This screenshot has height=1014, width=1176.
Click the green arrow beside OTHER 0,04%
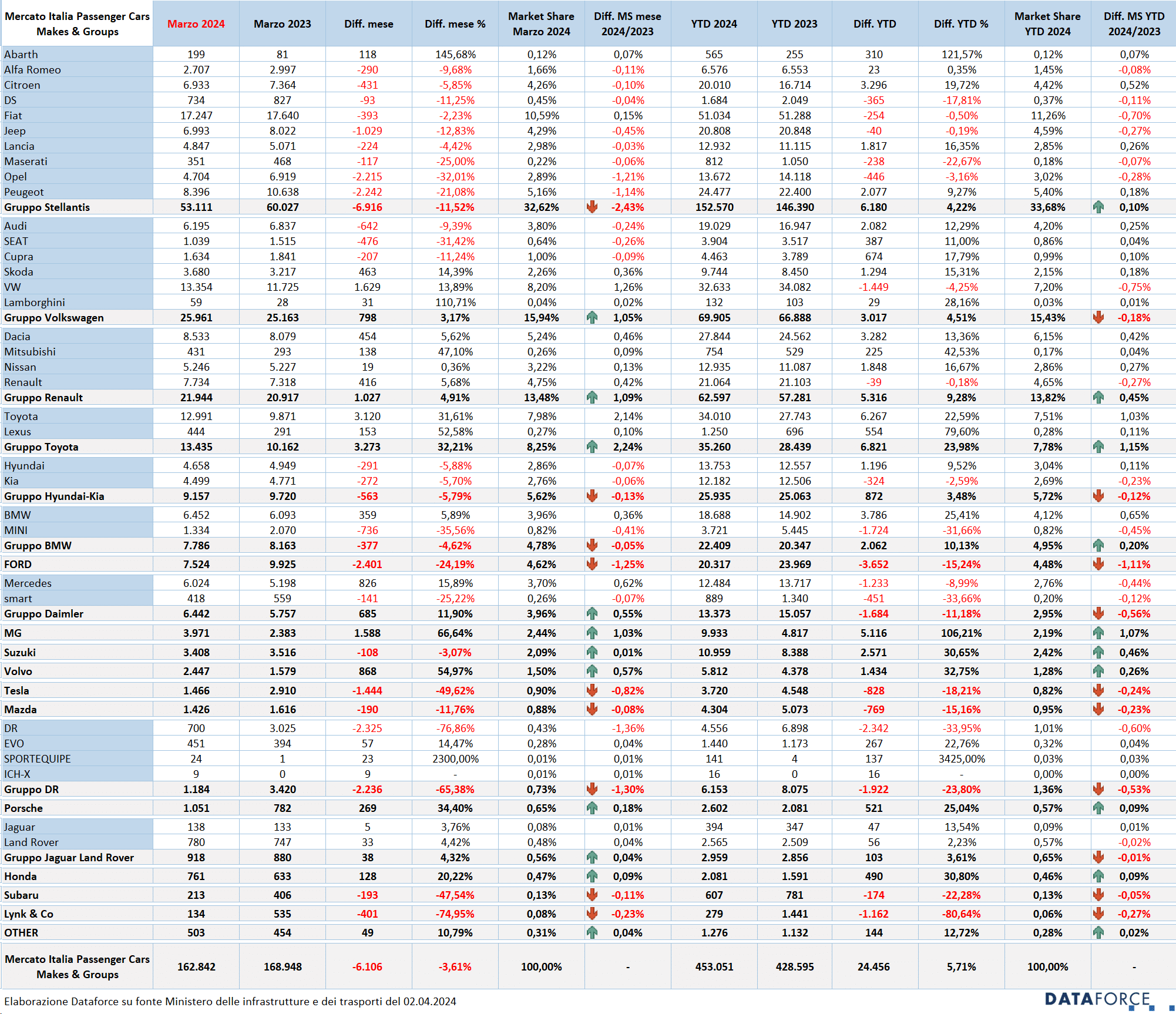[x=592, y=932]
